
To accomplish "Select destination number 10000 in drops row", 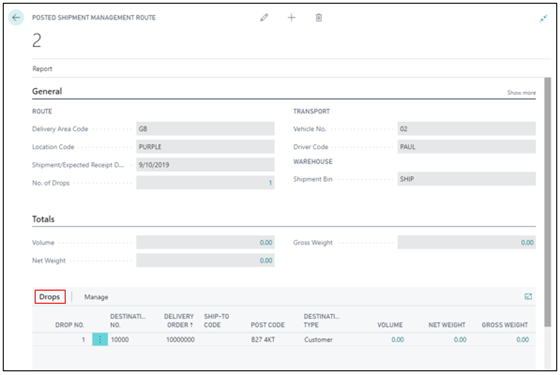I will 120,339.
